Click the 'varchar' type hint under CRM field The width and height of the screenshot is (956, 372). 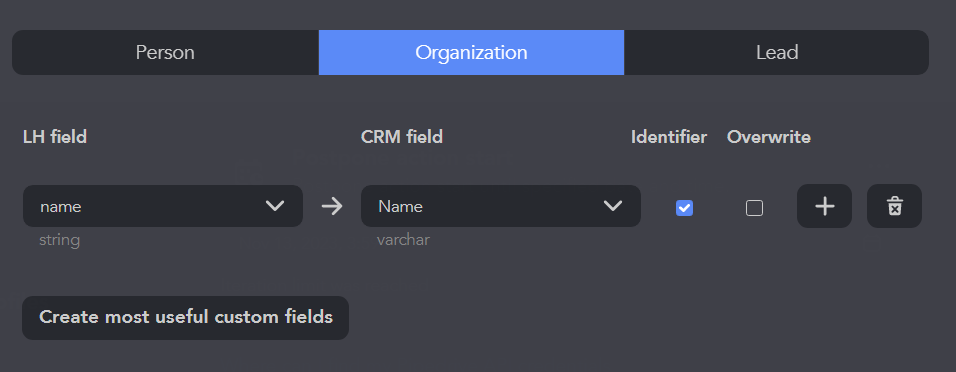click(403, 240)
